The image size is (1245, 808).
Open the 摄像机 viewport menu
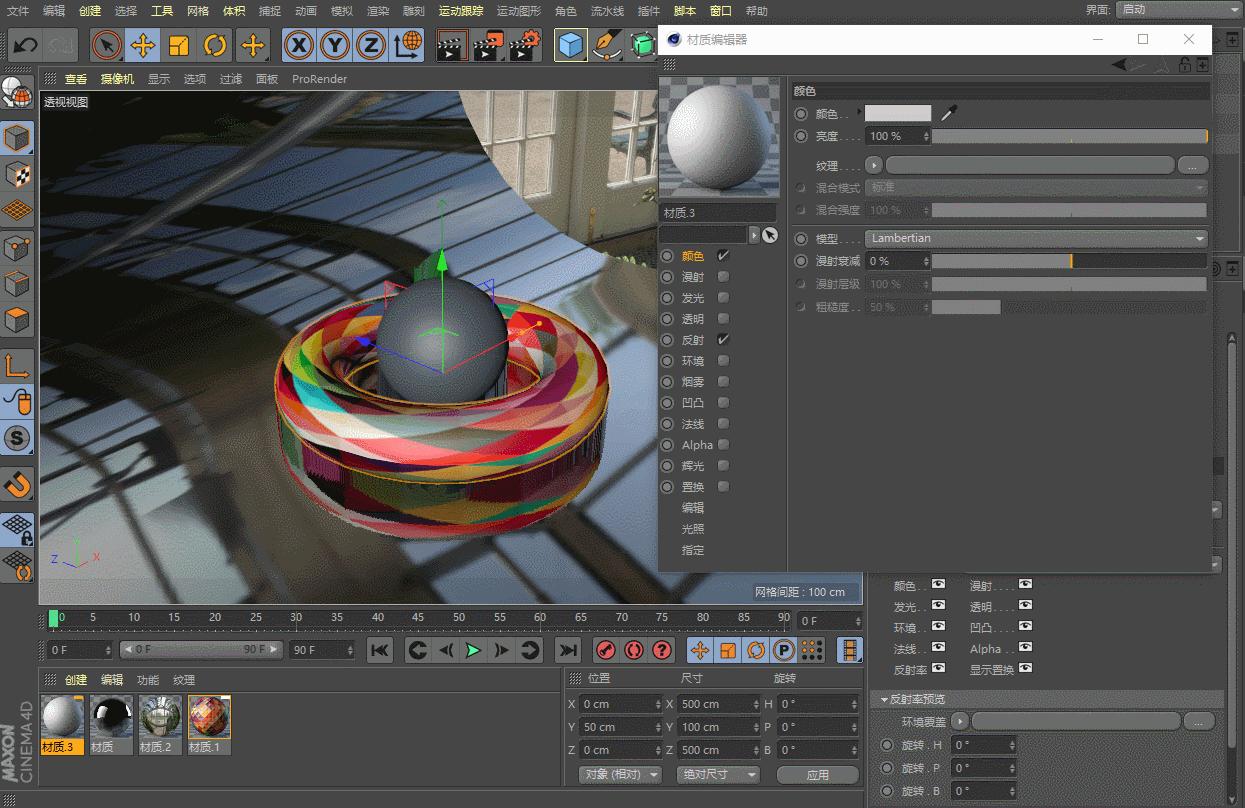click(x=117, y=79)
